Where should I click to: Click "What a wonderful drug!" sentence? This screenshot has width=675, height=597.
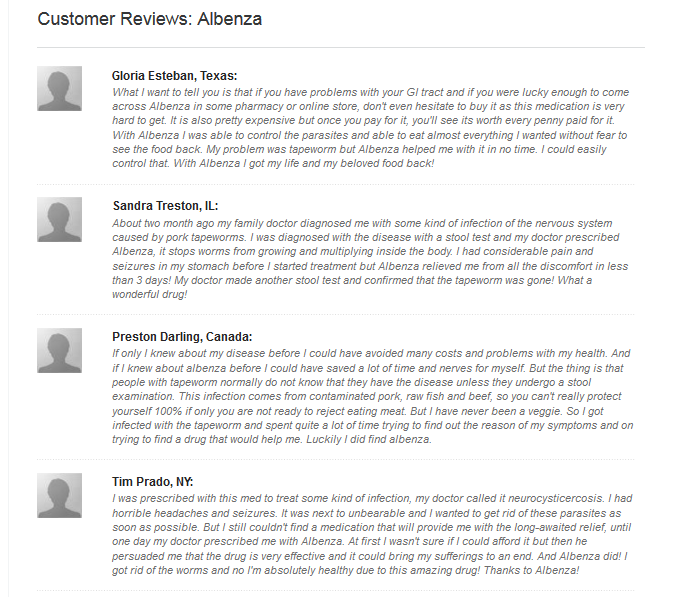(x=352, y=287)
